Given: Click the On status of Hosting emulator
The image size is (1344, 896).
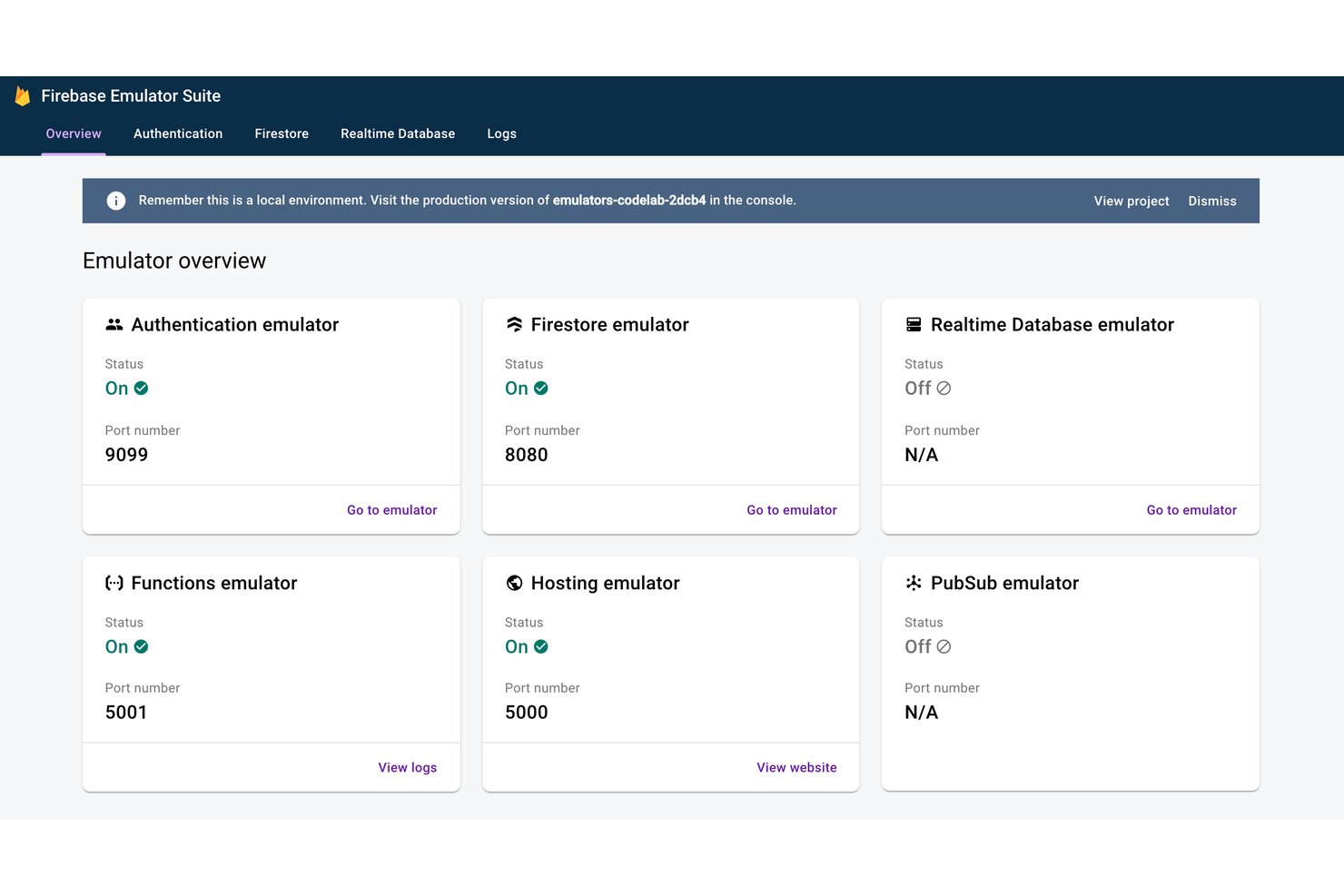Looking at the screenshot, I should (517, 646).
